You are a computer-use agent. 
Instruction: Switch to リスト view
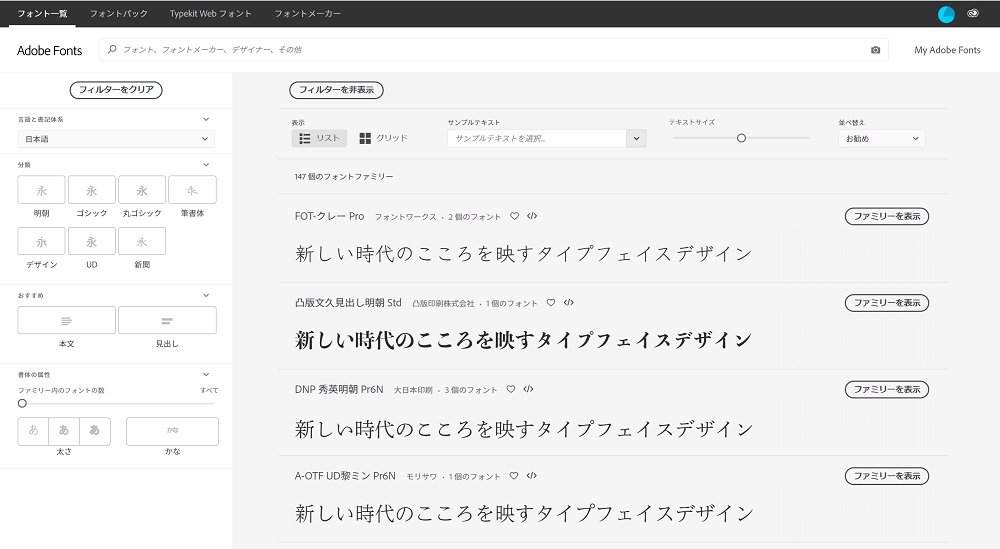pyautogui.click(x=320, y=138)
